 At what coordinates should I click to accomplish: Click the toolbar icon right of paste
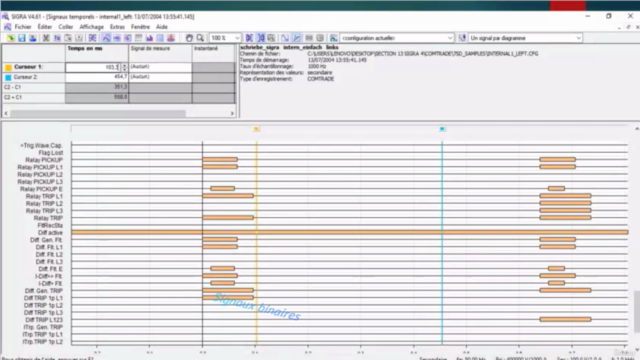click(x=79, y=38)
